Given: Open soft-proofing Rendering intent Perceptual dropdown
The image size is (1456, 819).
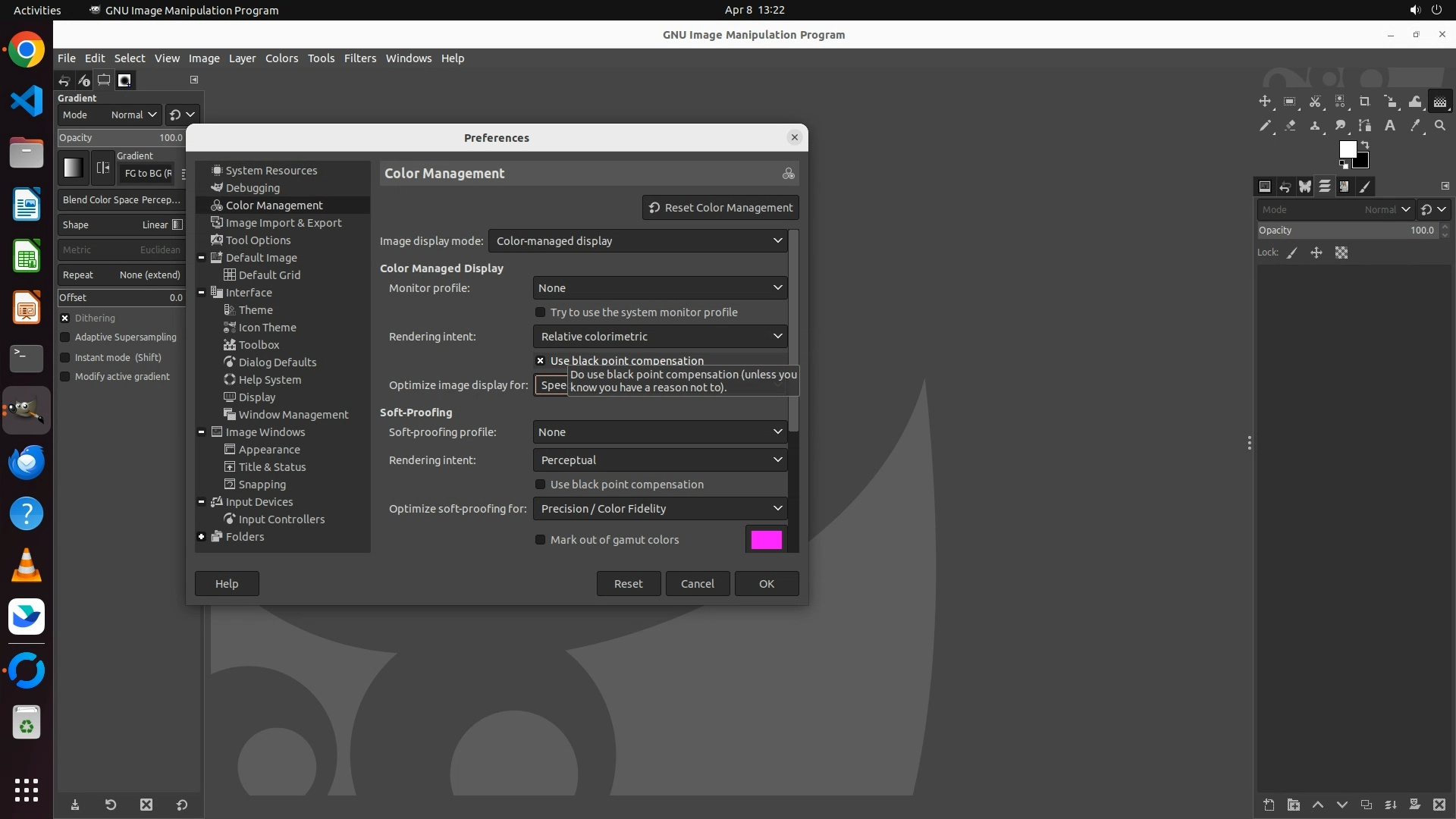Looking at the screenshot, I should pyautogui.click(x=659, y=460).
